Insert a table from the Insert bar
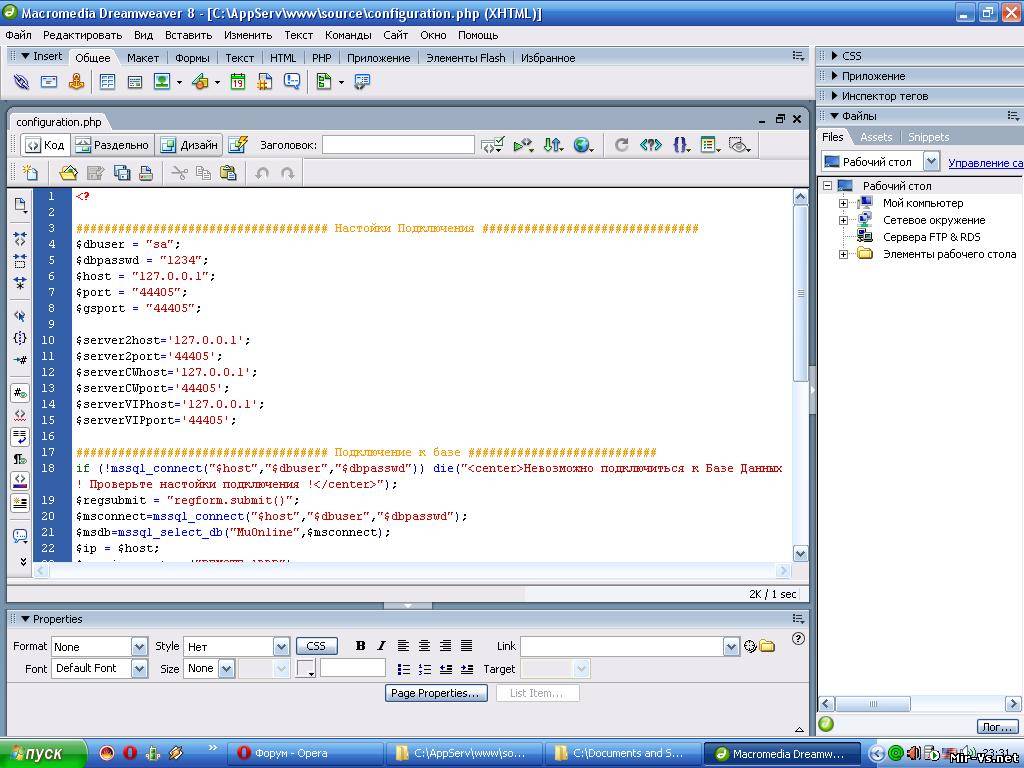The height and width of the screenshot is (768, 1024). [107, 82]
